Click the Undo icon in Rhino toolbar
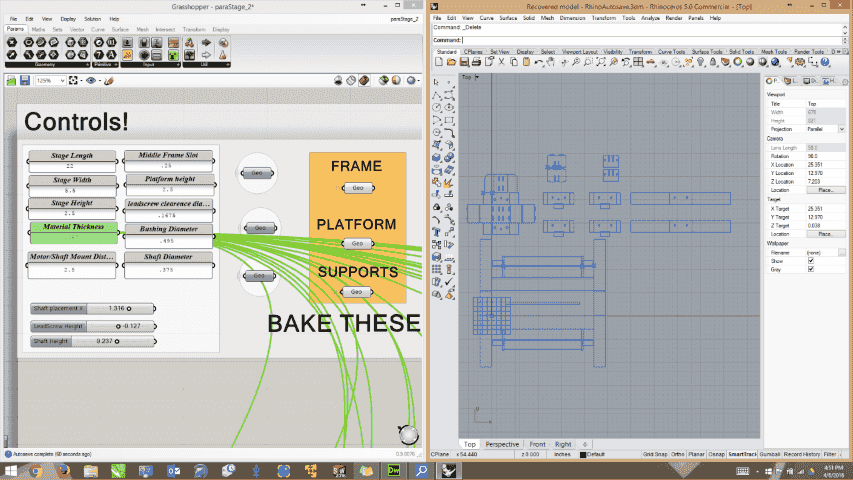The height and width of the screenshot is (480, 853). 539,62
